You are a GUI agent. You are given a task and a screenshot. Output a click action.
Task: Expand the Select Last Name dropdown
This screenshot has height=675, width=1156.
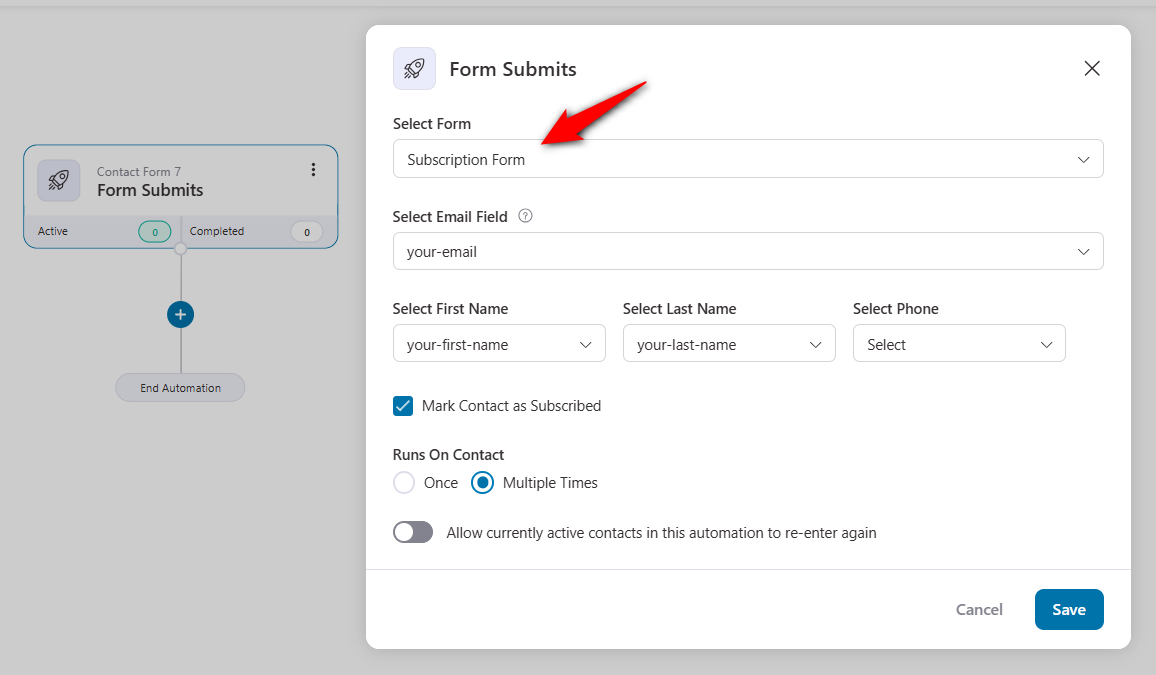729,343
